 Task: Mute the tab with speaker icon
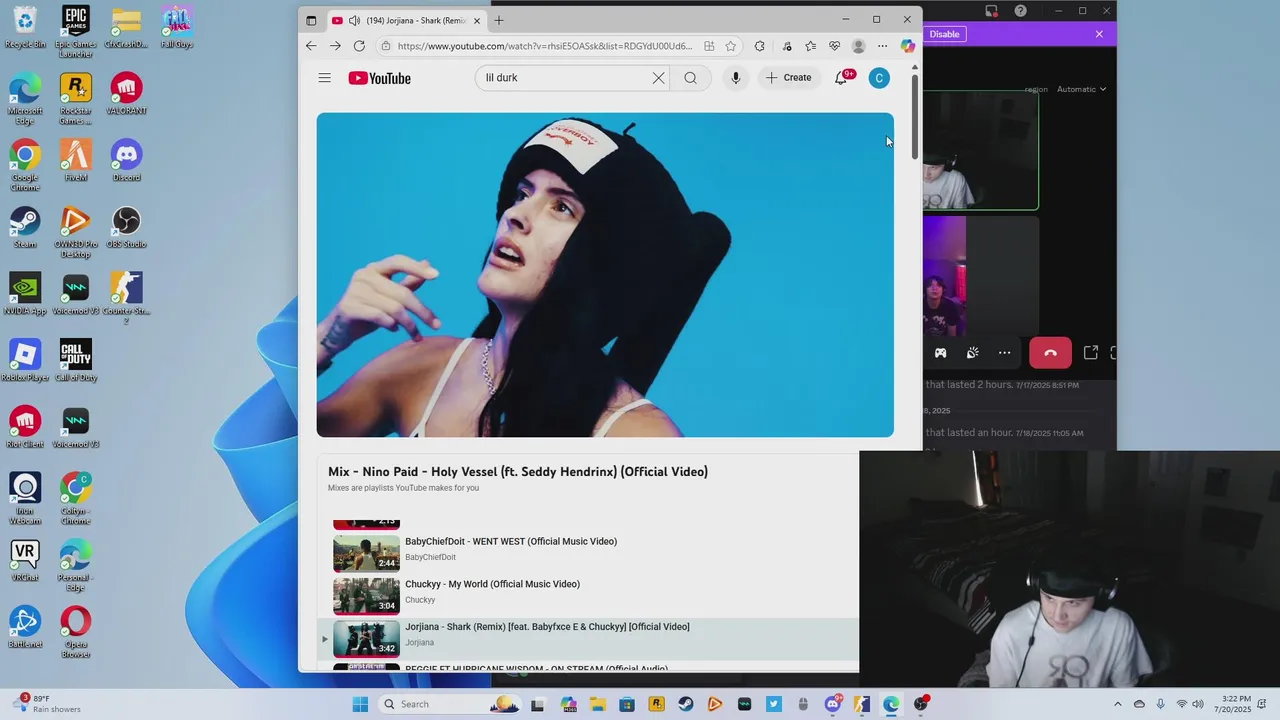[x=354, y=20]
